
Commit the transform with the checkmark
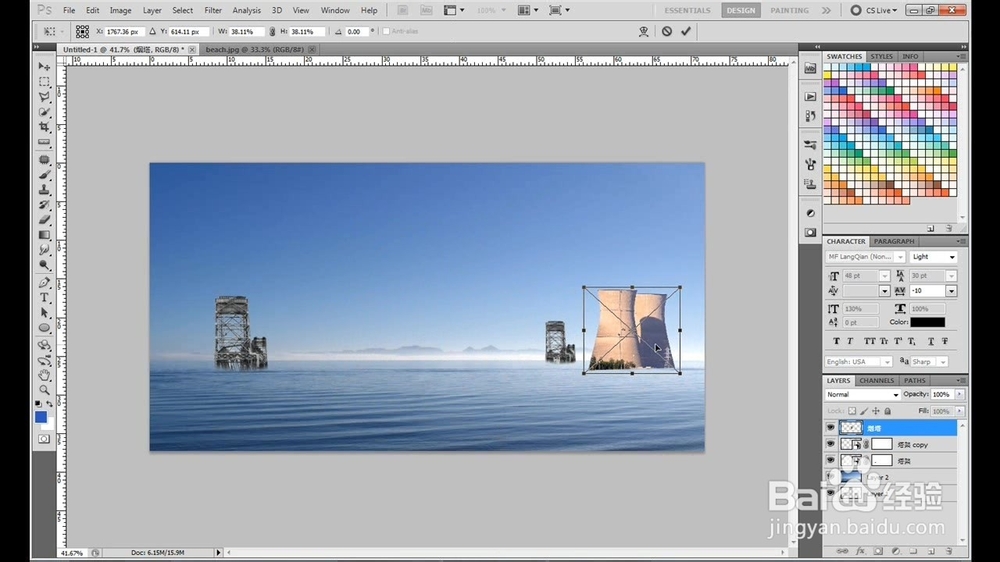(x=686, y=31)
